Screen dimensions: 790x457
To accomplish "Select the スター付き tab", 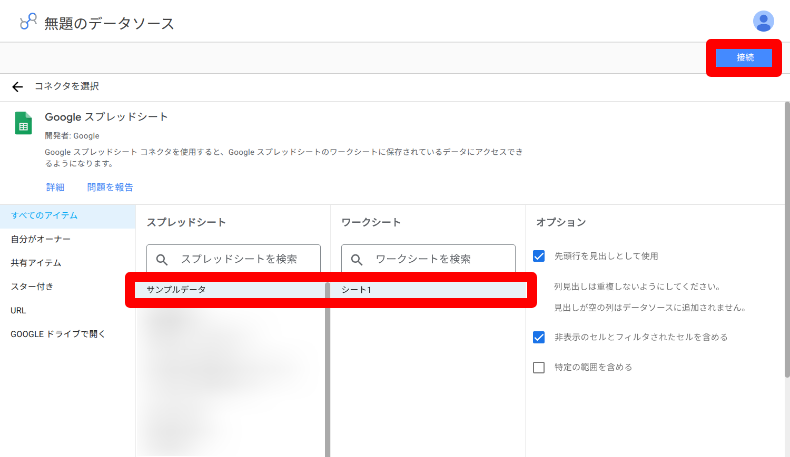I will pyautogui.click(x=68, y=287).
